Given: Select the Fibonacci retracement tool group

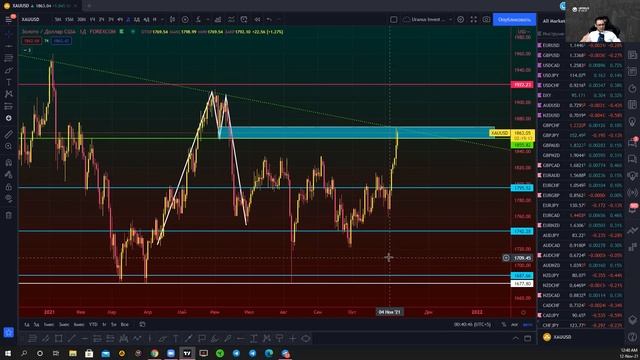Looking at the screenshot, I should pyautogui.click(x=9, y=58).
